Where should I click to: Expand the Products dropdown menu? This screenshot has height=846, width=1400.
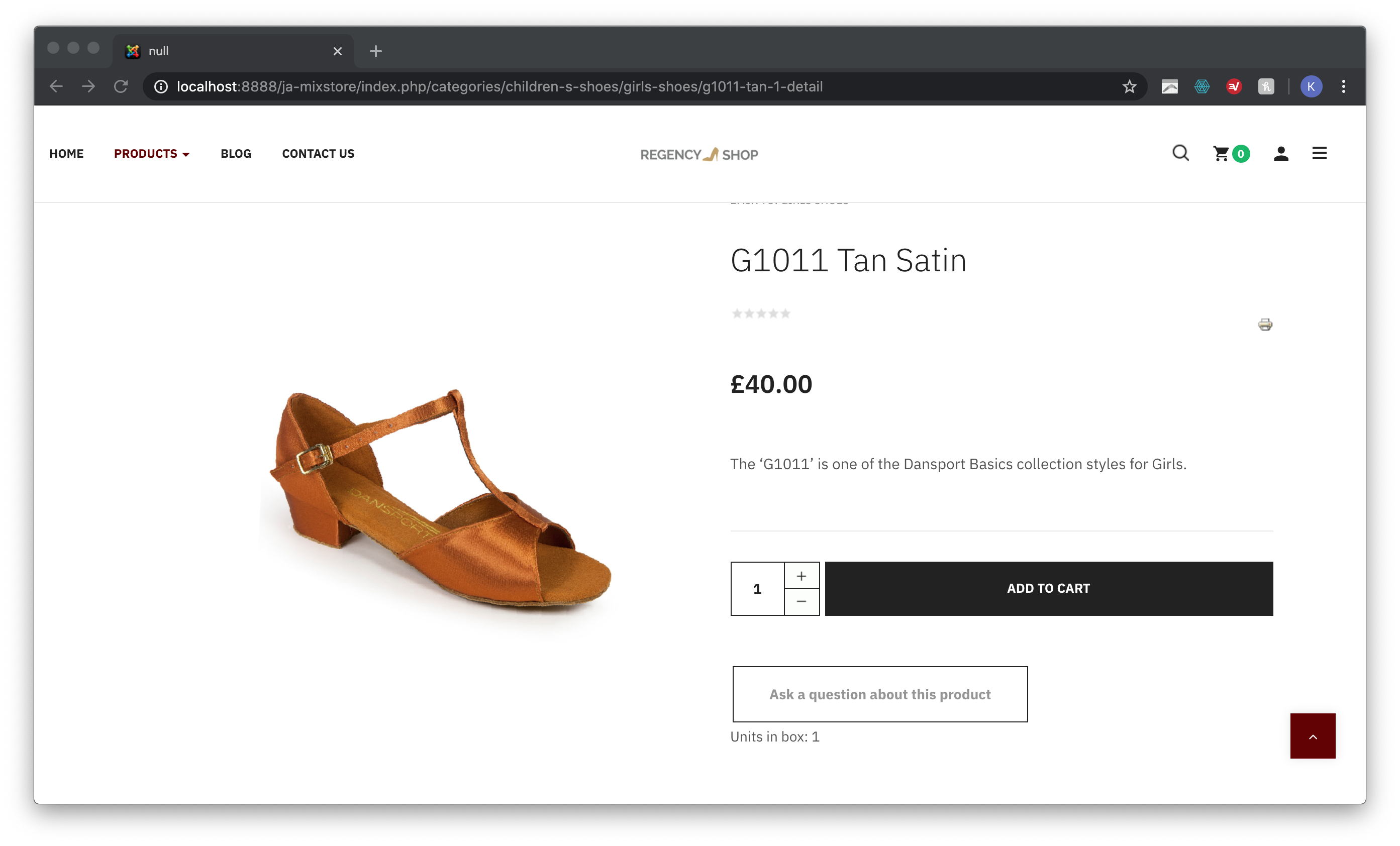pos(152,153)
